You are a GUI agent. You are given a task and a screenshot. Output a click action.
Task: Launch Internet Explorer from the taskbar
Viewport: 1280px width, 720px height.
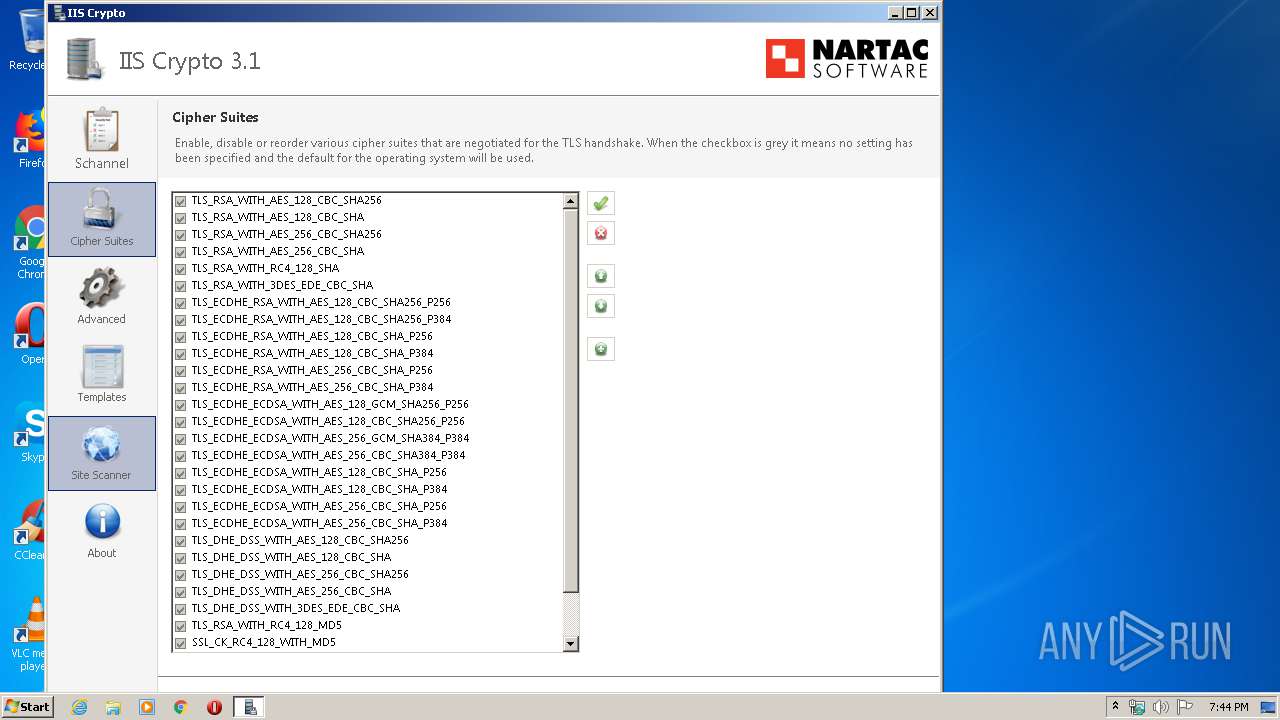tap(80, 707)
